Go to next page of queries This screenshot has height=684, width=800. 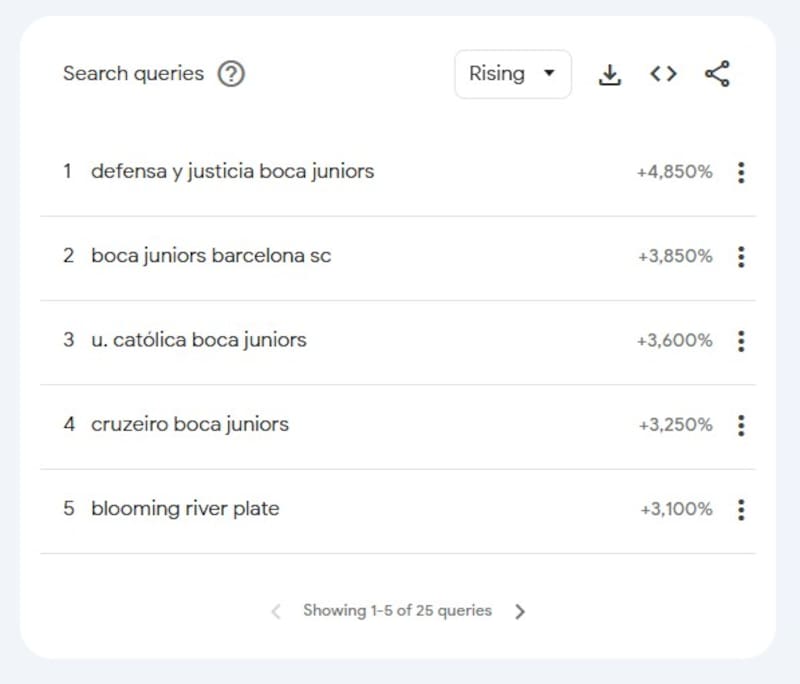click(520, 611)
